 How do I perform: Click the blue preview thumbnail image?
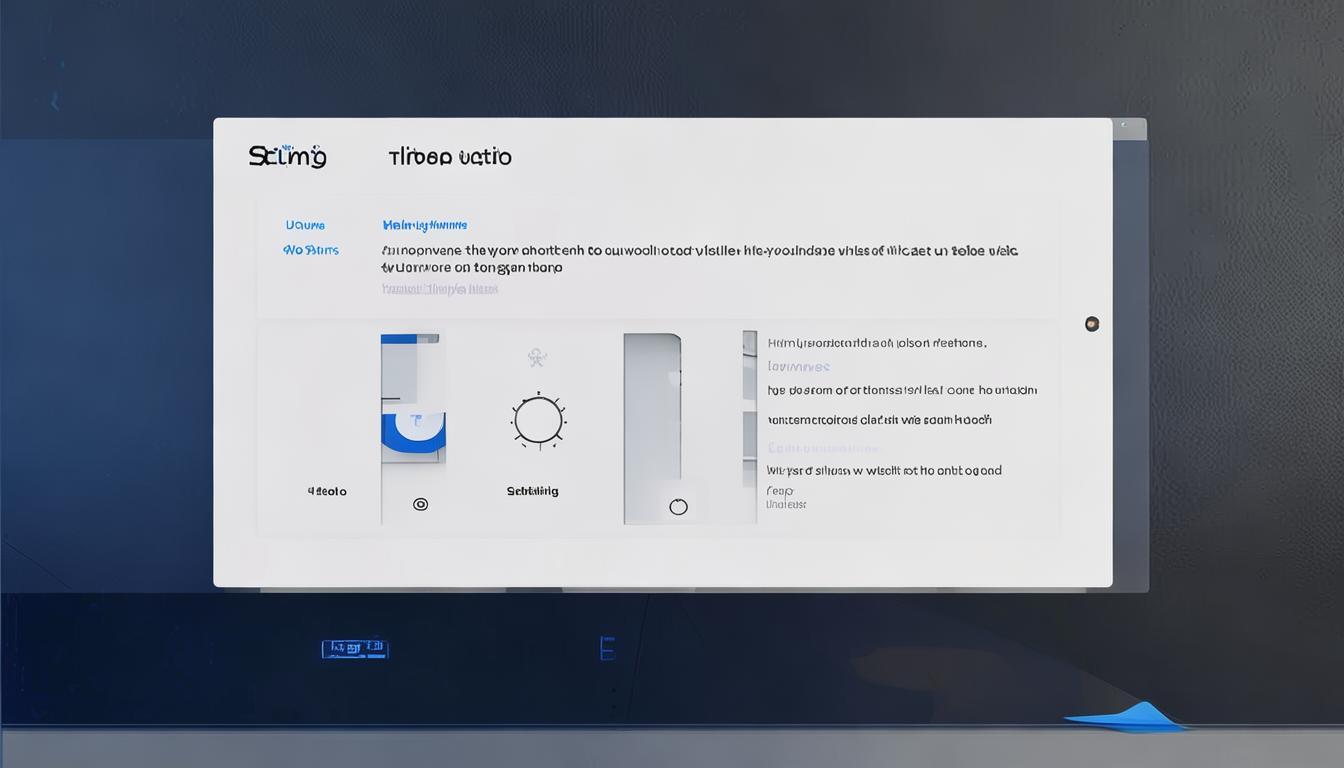coord(413,400)
